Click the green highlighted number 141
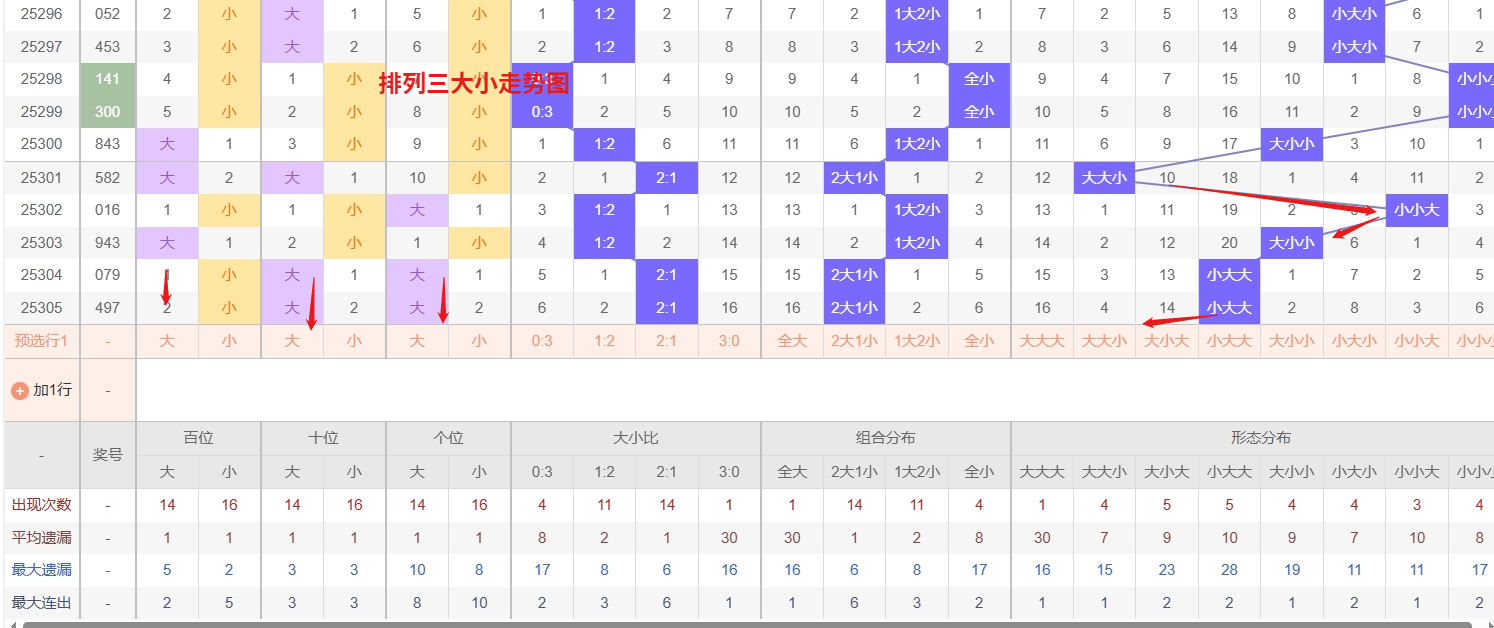Image resolution: width=1494 pixels, height=628 pixels. [x=108, y=80]
